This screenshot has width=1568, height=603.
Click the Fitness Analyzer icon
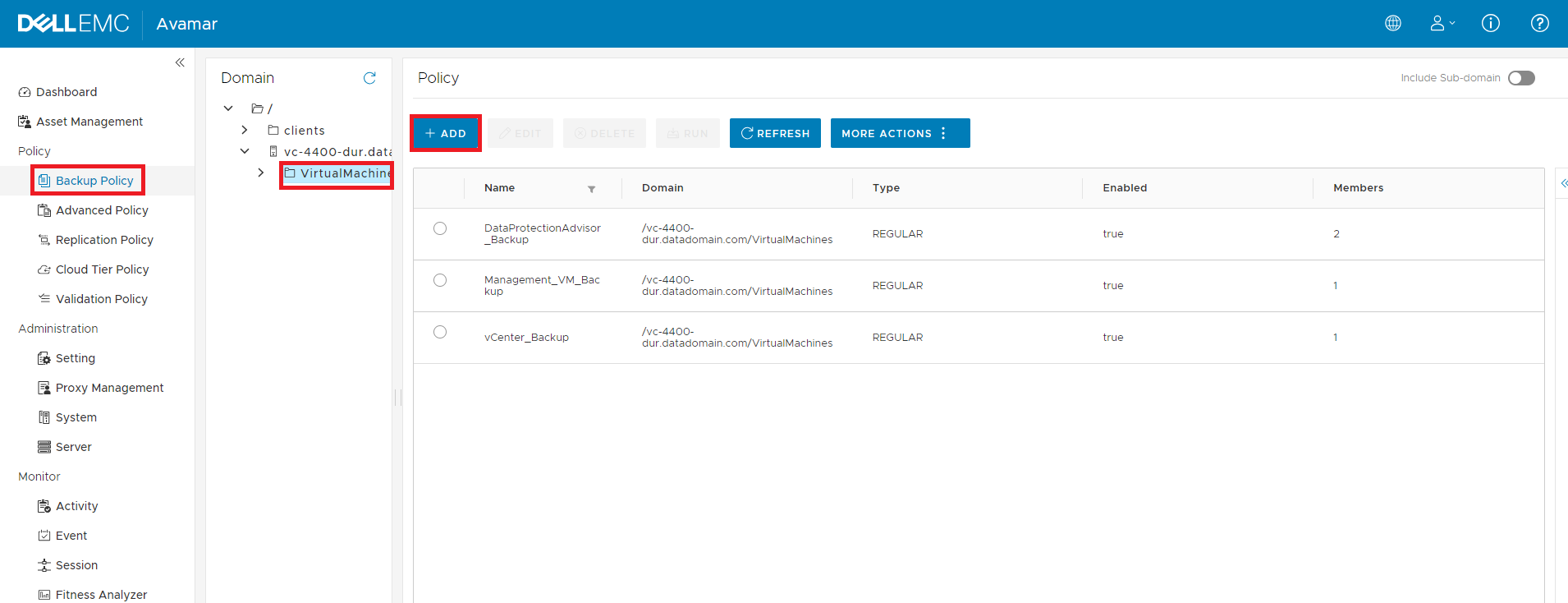point(44,595)
